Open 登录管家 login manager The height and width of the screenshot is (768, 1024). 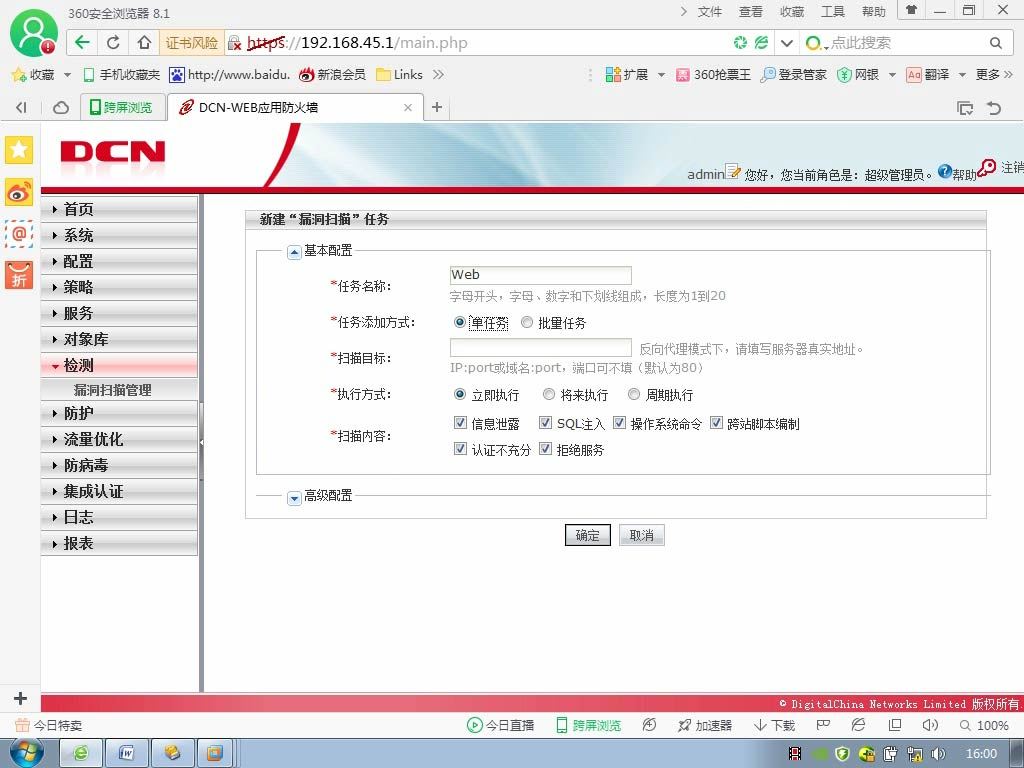coord(793,74)
